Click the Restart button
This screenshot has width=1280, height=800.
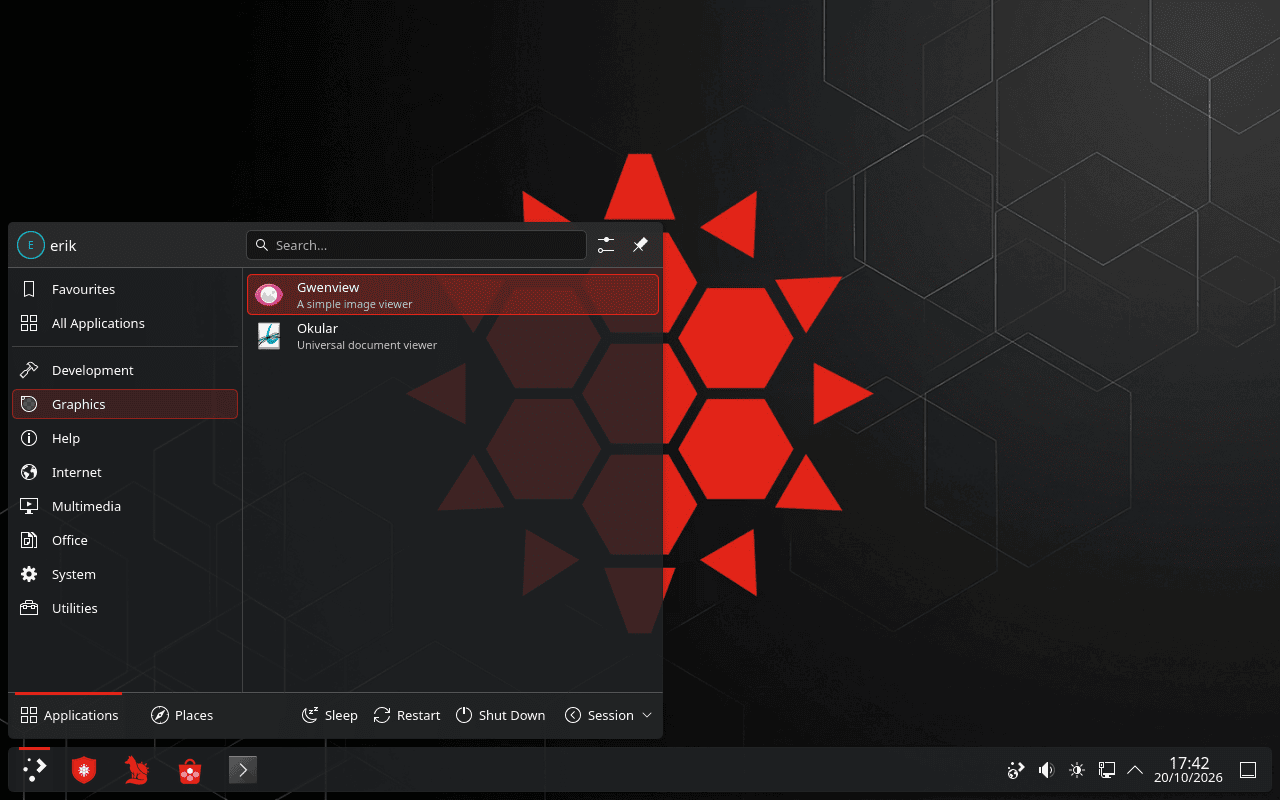click(x=407, y=715)
